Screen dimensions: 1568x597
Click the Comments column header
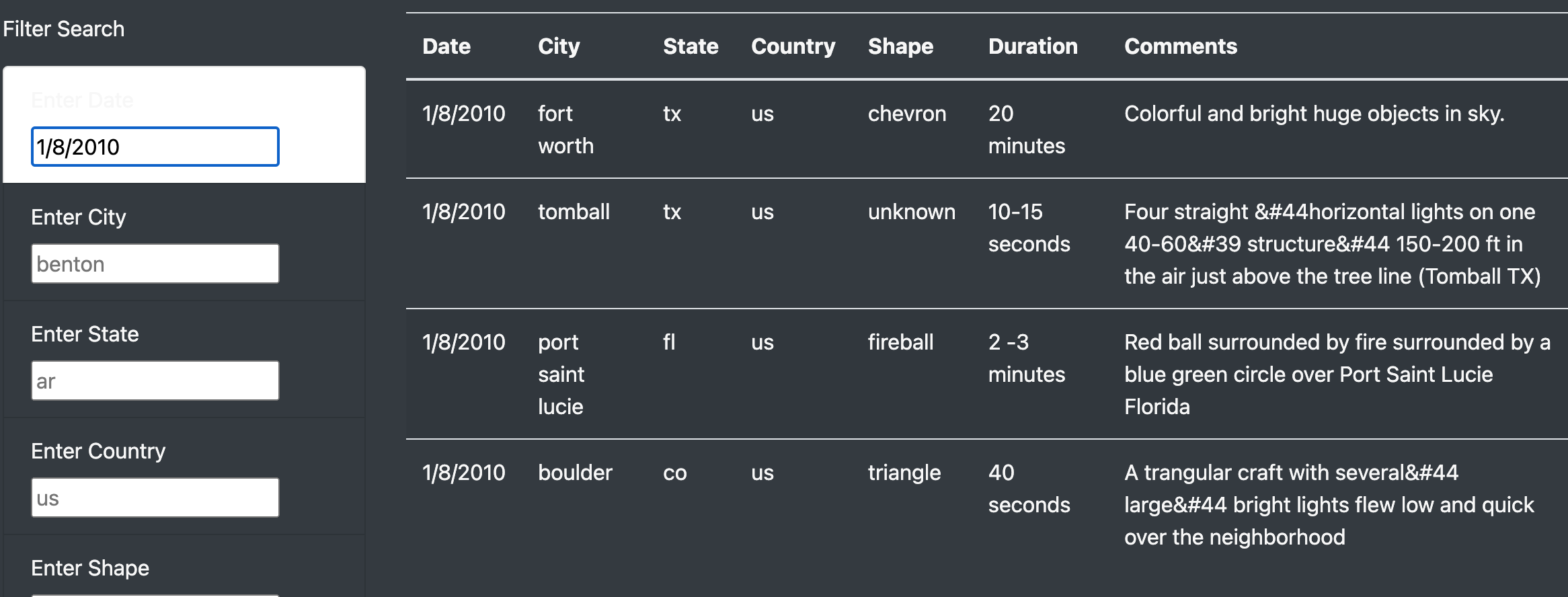(x=1181, y=46)
